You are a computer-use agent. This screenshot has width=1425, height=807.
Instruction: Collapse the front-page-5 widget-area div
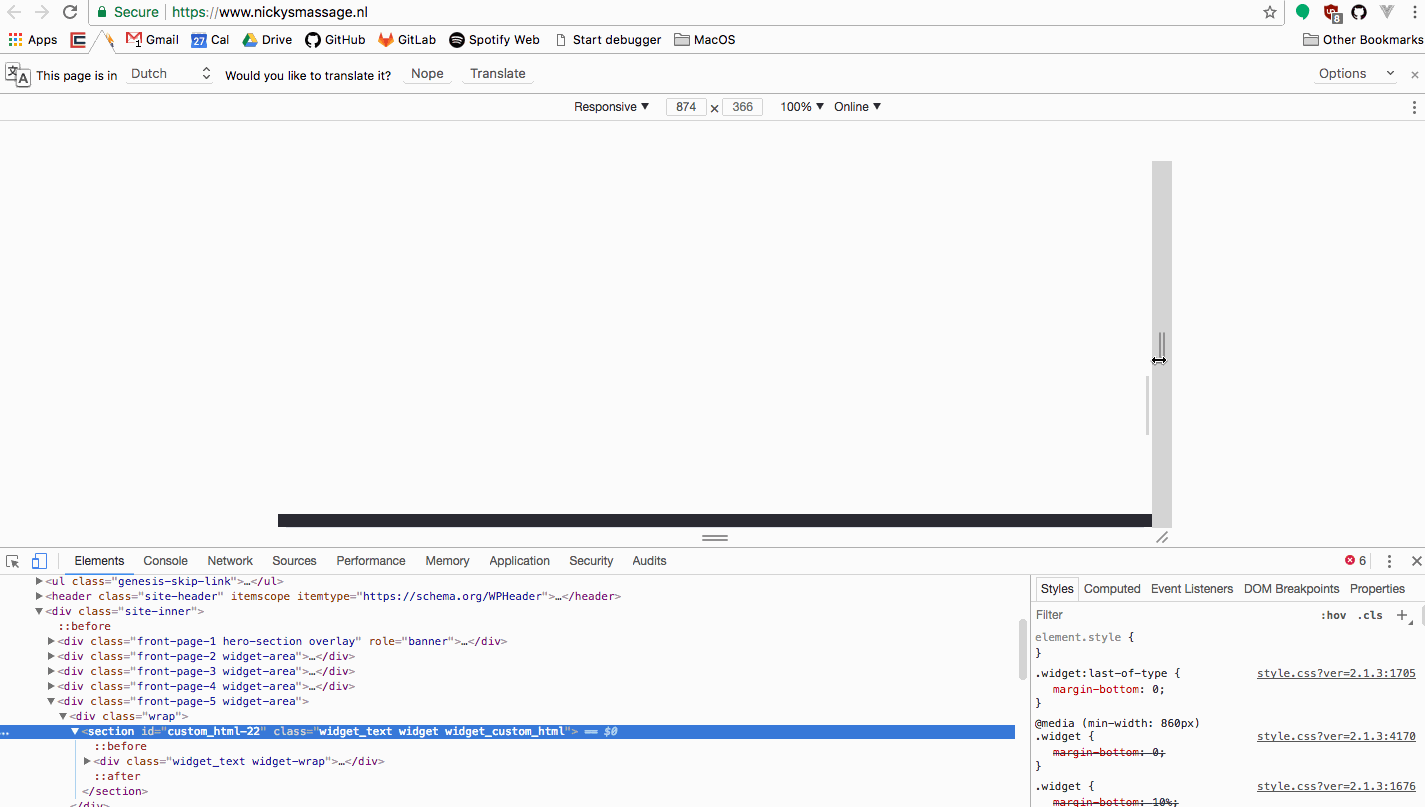coord(51,701)
